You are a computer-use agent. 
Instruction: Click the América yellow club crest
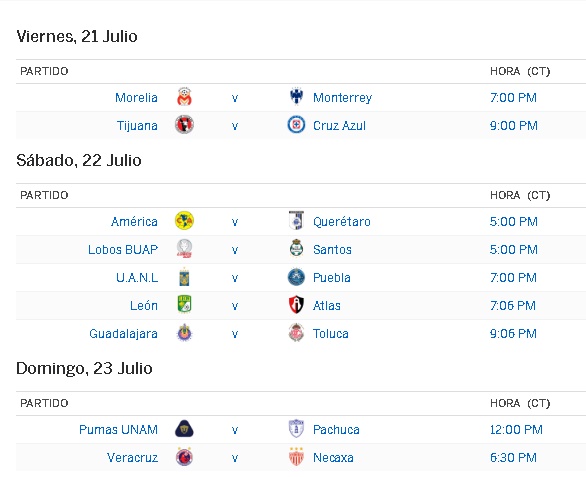click(184, 221)
